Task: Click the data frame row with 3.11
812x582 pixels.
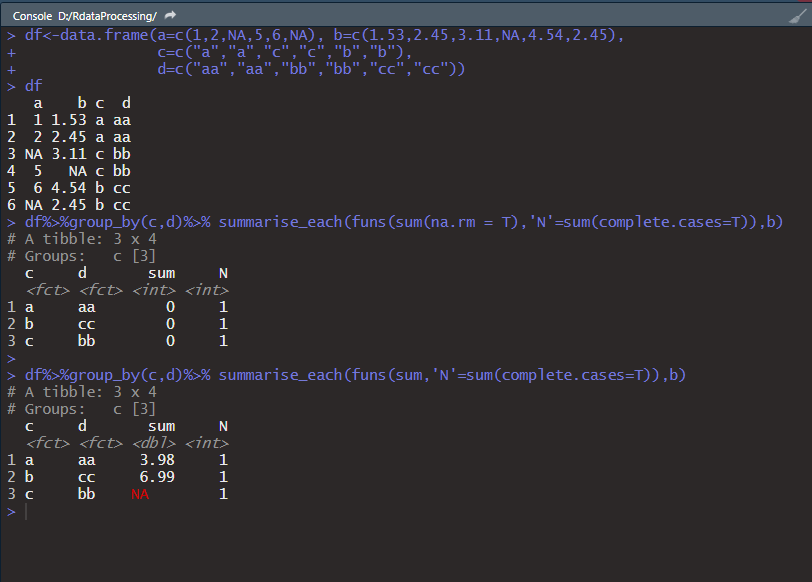Action: 69,154
